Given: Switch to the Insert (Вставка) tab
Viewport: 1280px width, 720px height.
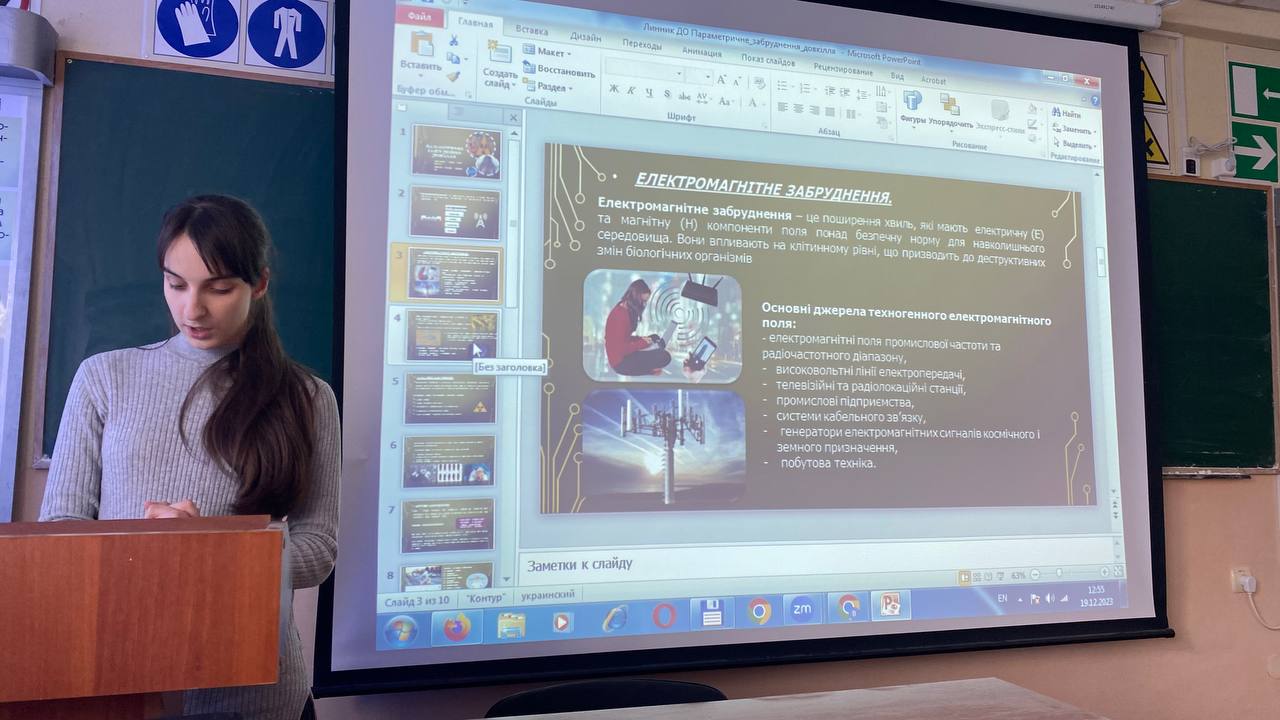Looking at the screenshot, I should coord(532,31).
